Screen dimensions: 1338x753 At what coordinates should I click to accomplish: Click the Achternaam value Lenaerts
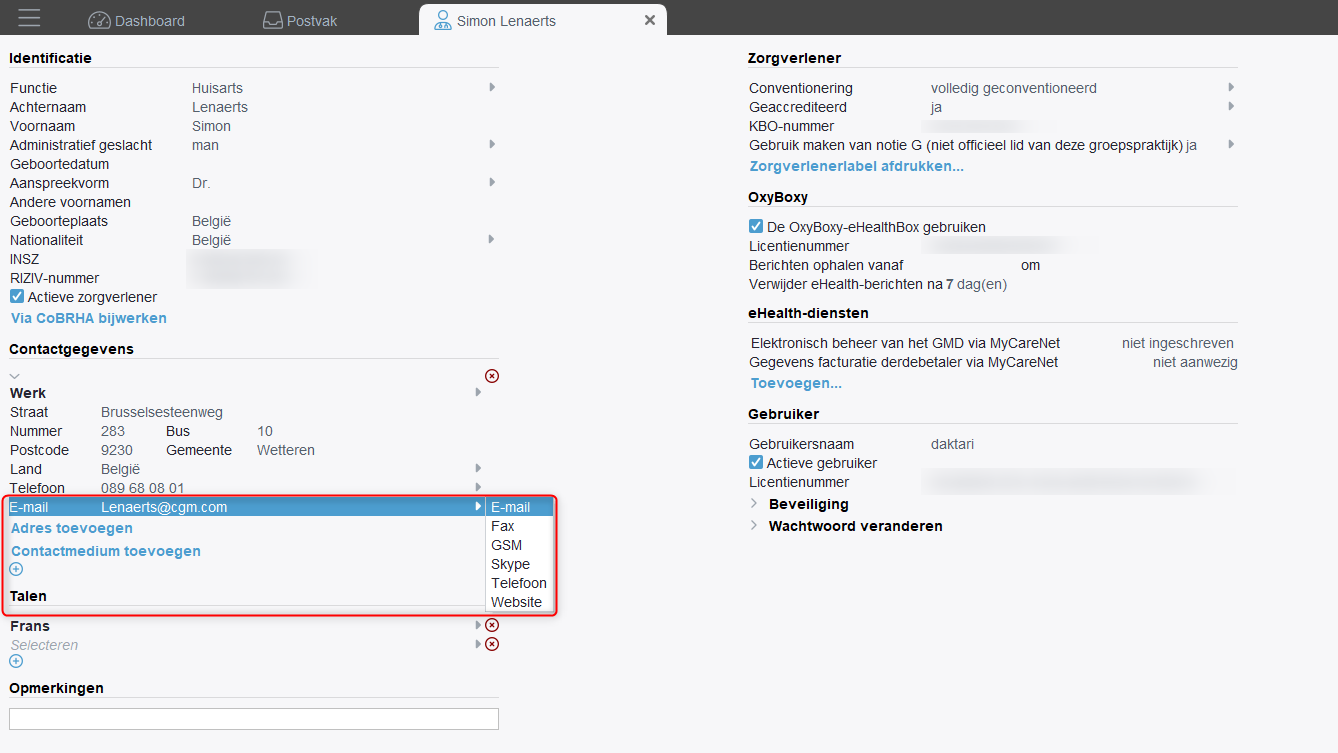point(220,107)
